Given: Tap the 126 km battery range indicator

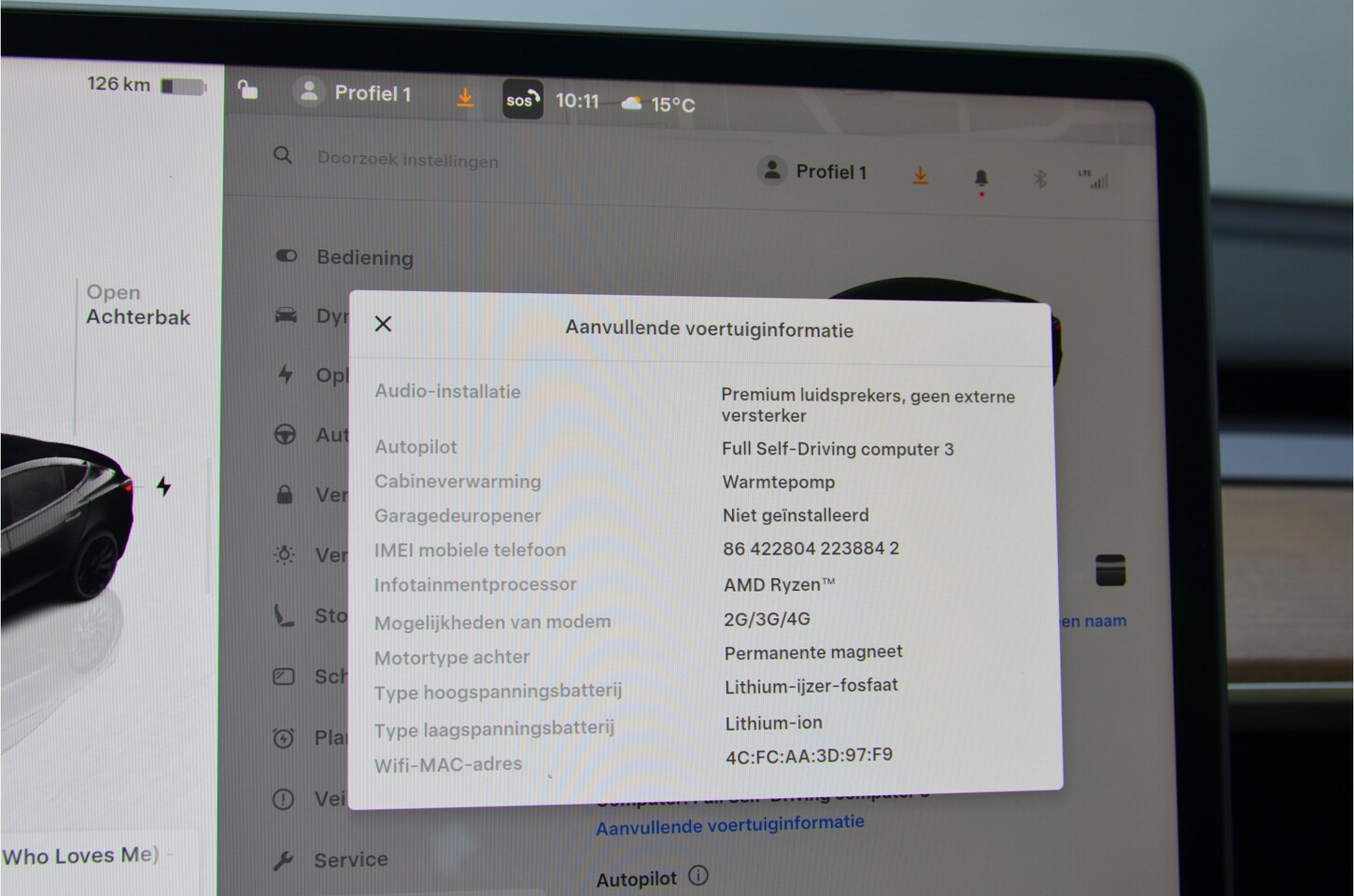Looking at the screenshot, I should (145, 85).
